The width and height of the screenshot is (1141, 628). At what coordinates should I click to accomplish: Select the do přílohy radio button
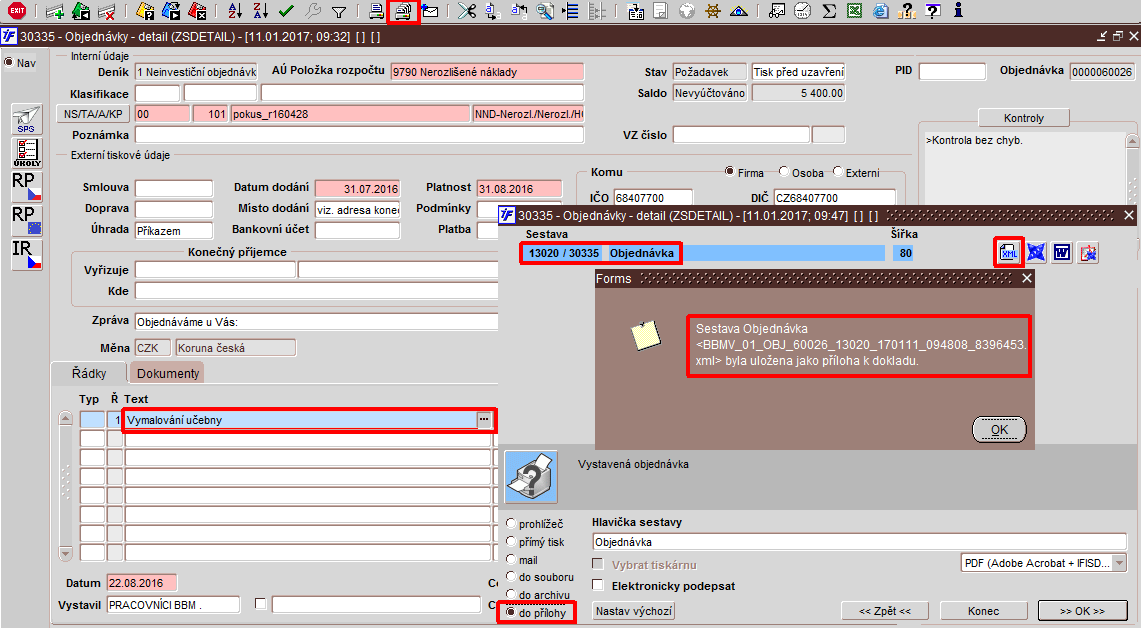click(511, 613)
